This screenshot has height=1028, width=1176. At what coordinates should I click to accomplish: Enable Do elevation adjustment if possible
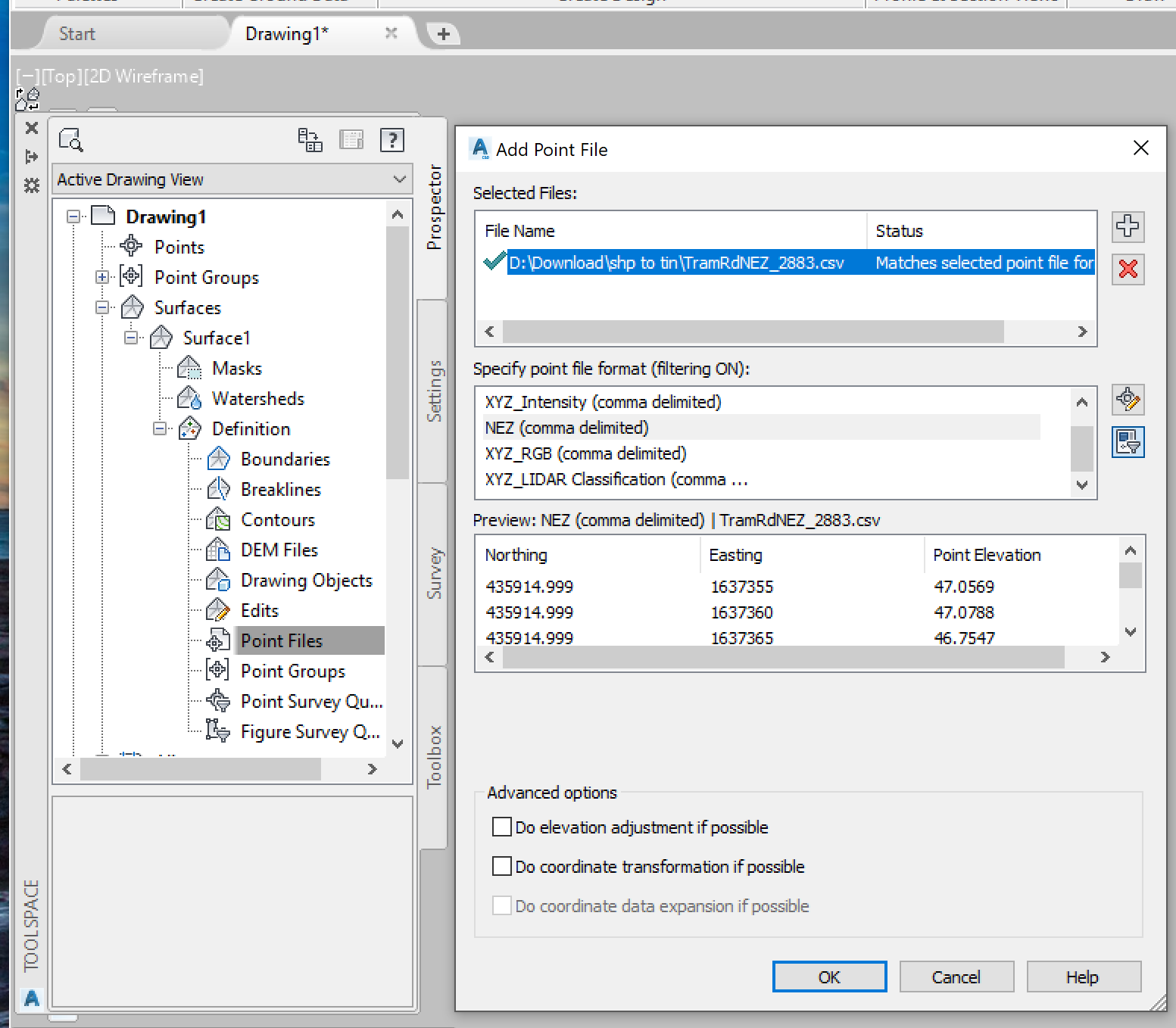tap(501, 827)
